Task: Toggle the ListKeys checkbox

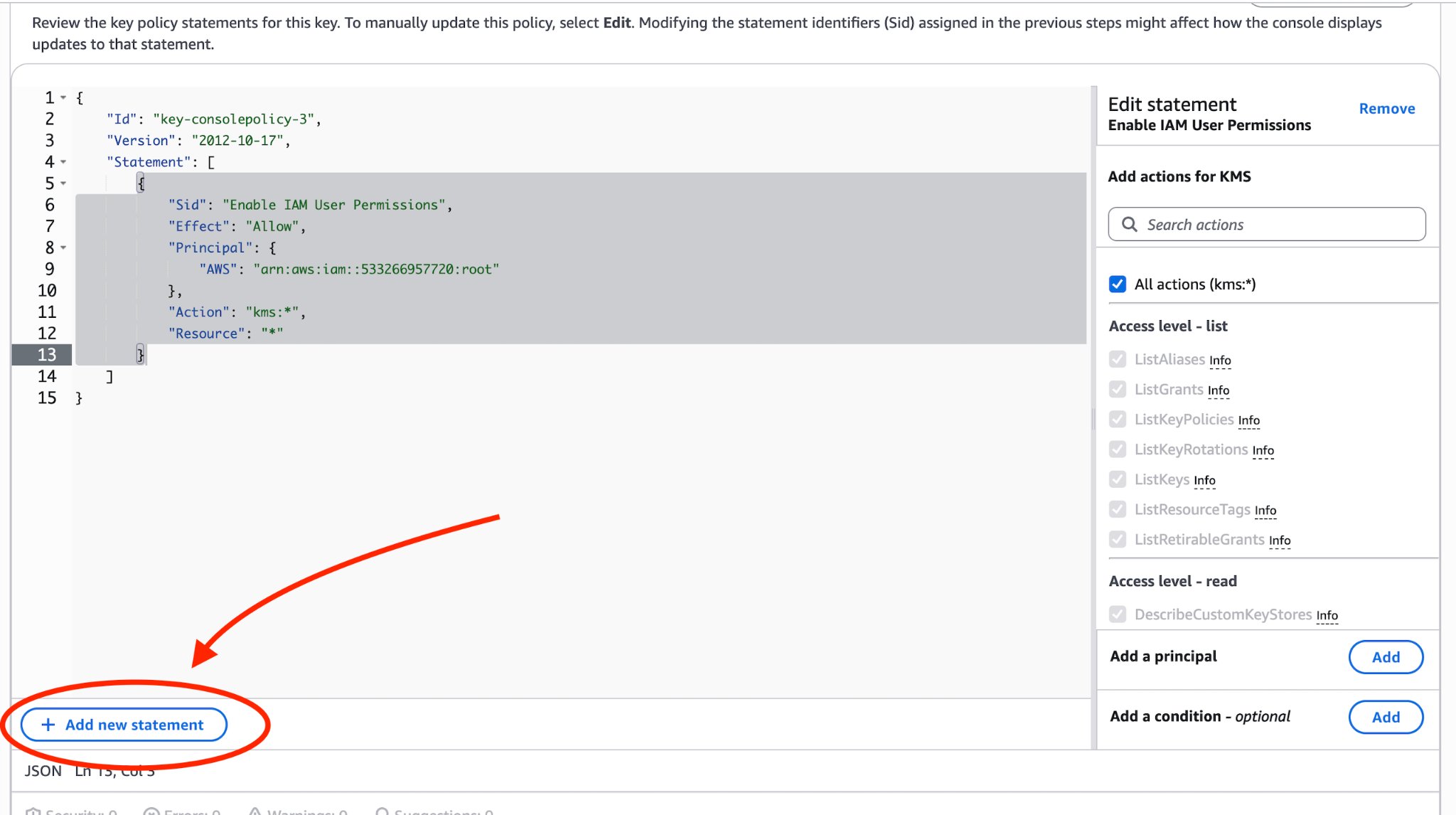Action: click(1118, 479)
